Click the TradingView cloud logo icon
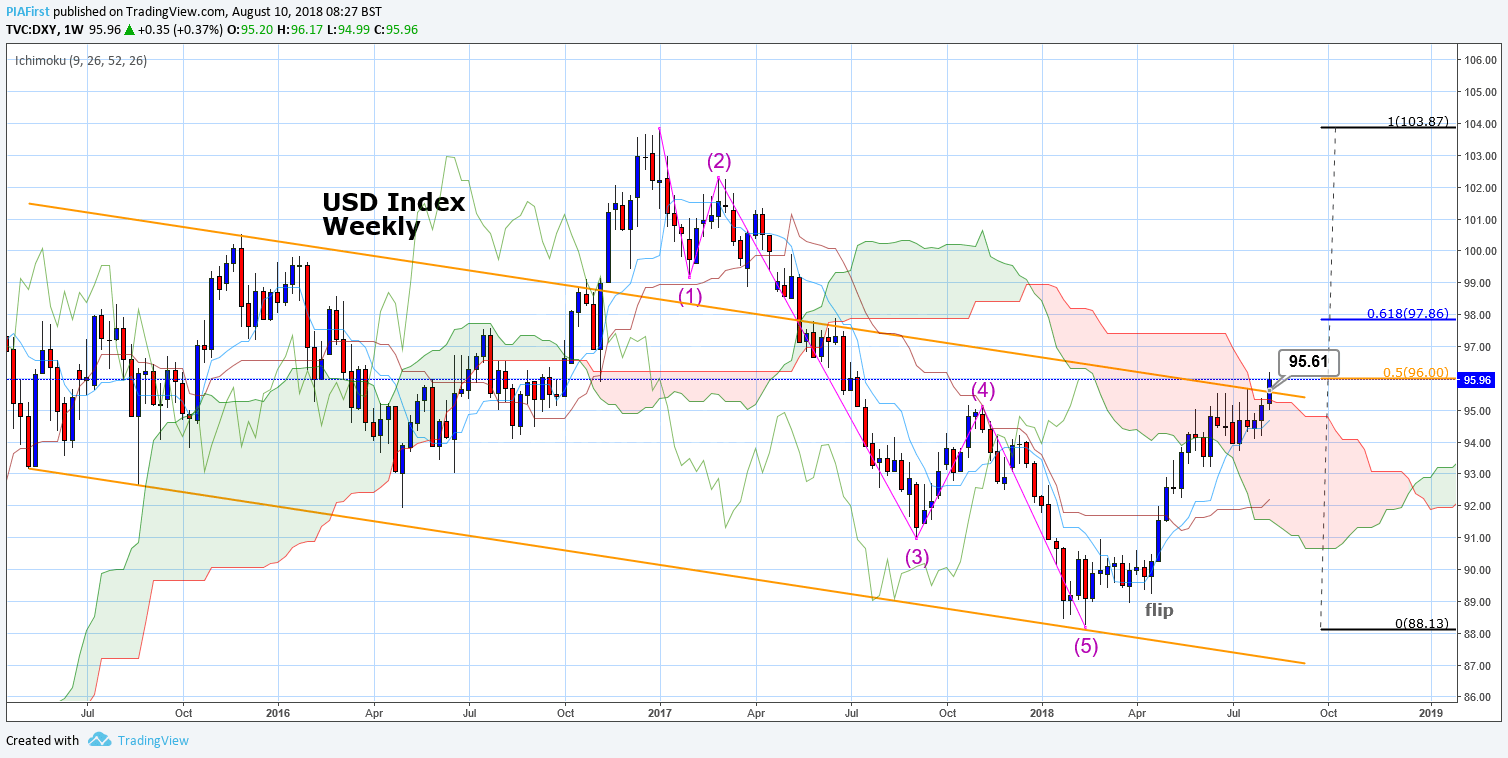Image resolution: width=1508 pixels, height=758 pixels. tap(98, 740)
